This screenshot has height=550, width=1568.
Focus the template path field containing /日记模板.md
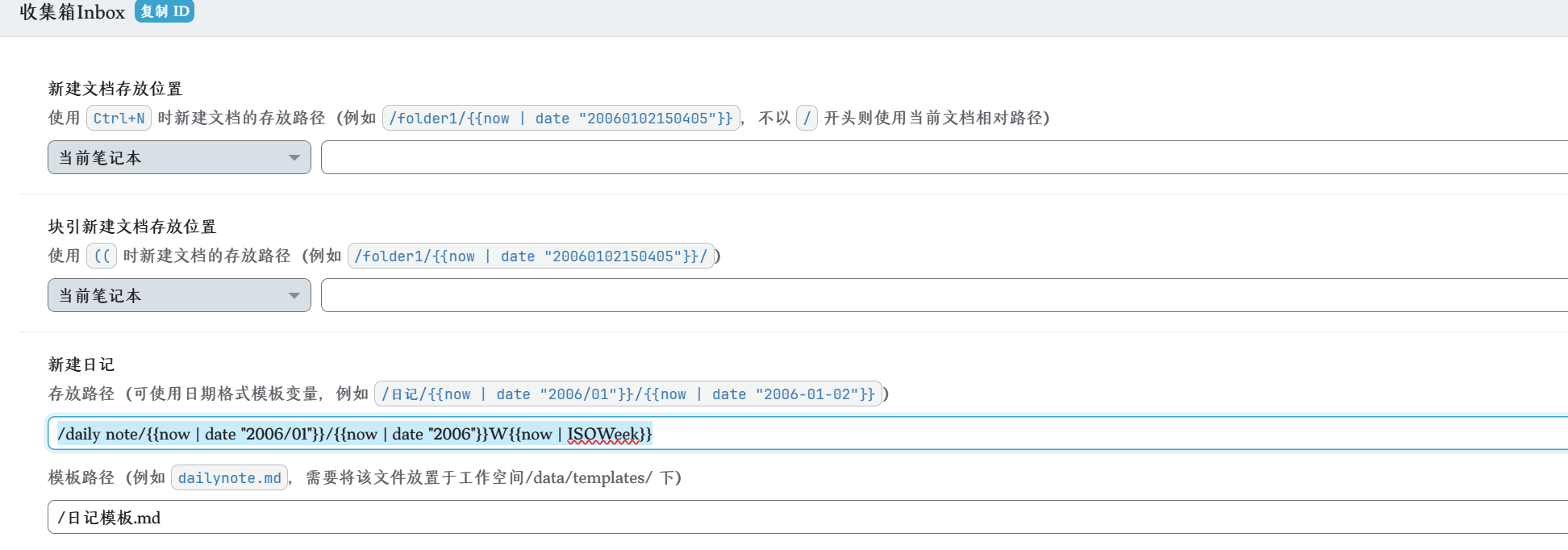(807, 517)
